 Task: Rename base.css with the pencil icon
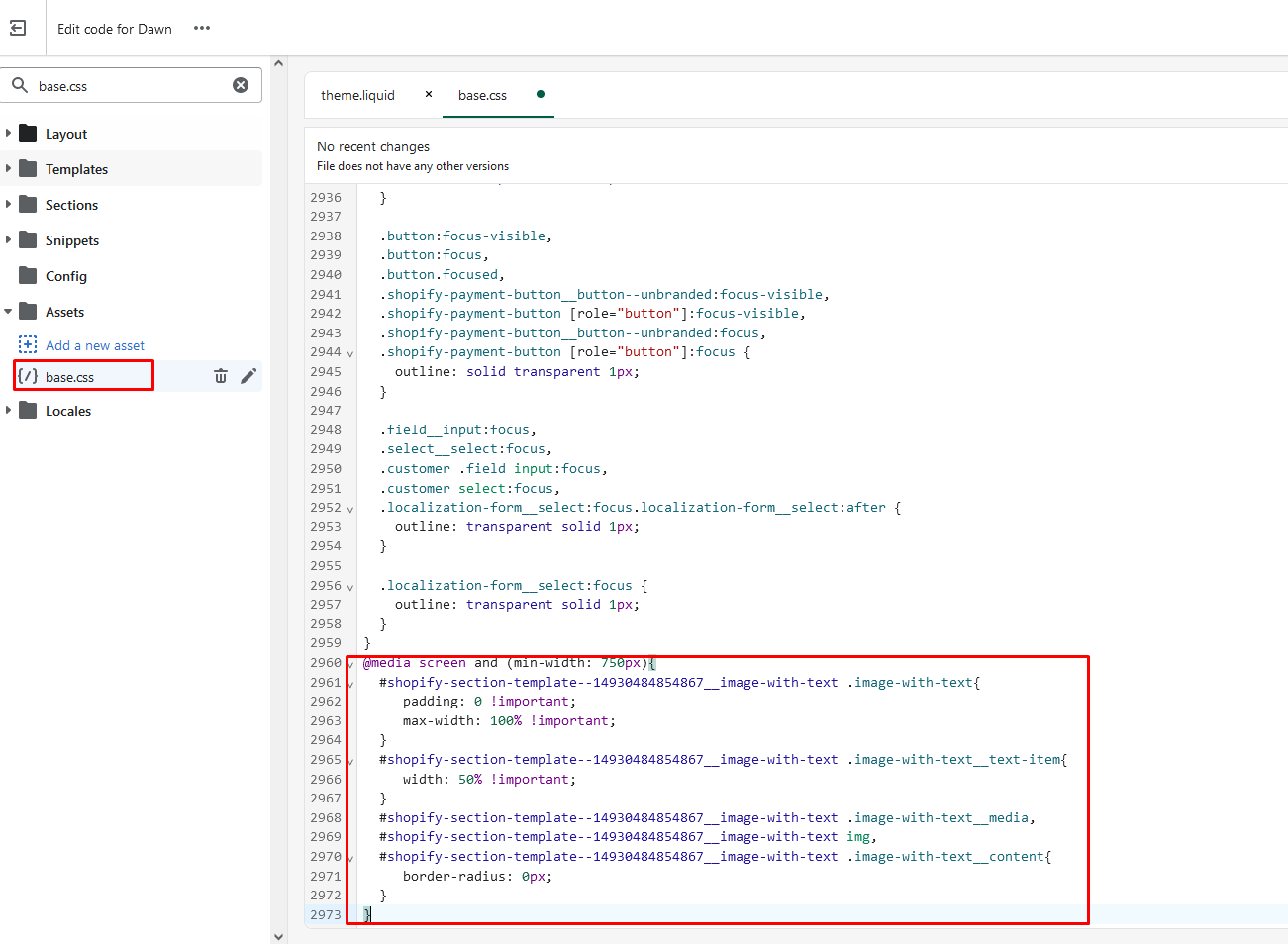(x=248, y=376)
